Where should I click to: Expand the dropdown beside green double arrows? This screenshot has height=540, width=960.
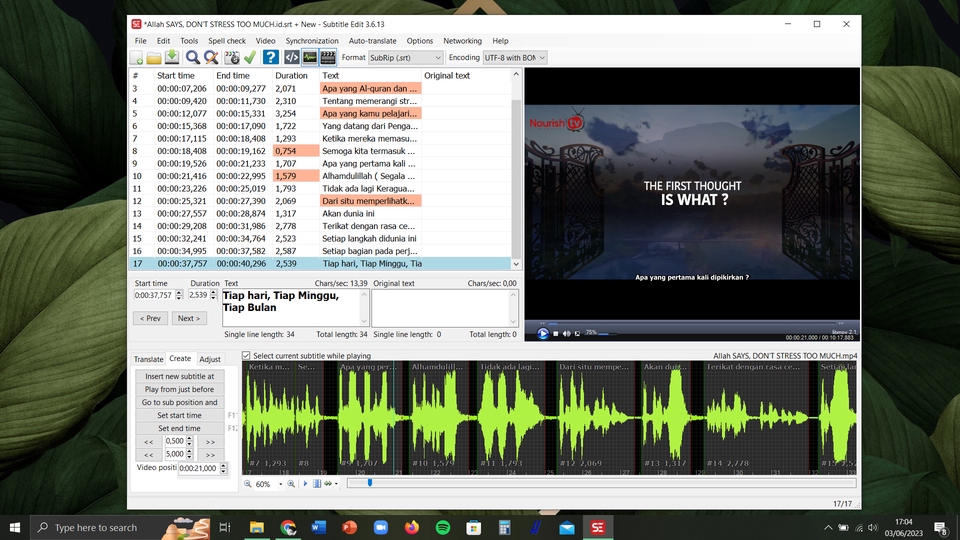coord(336,484)
